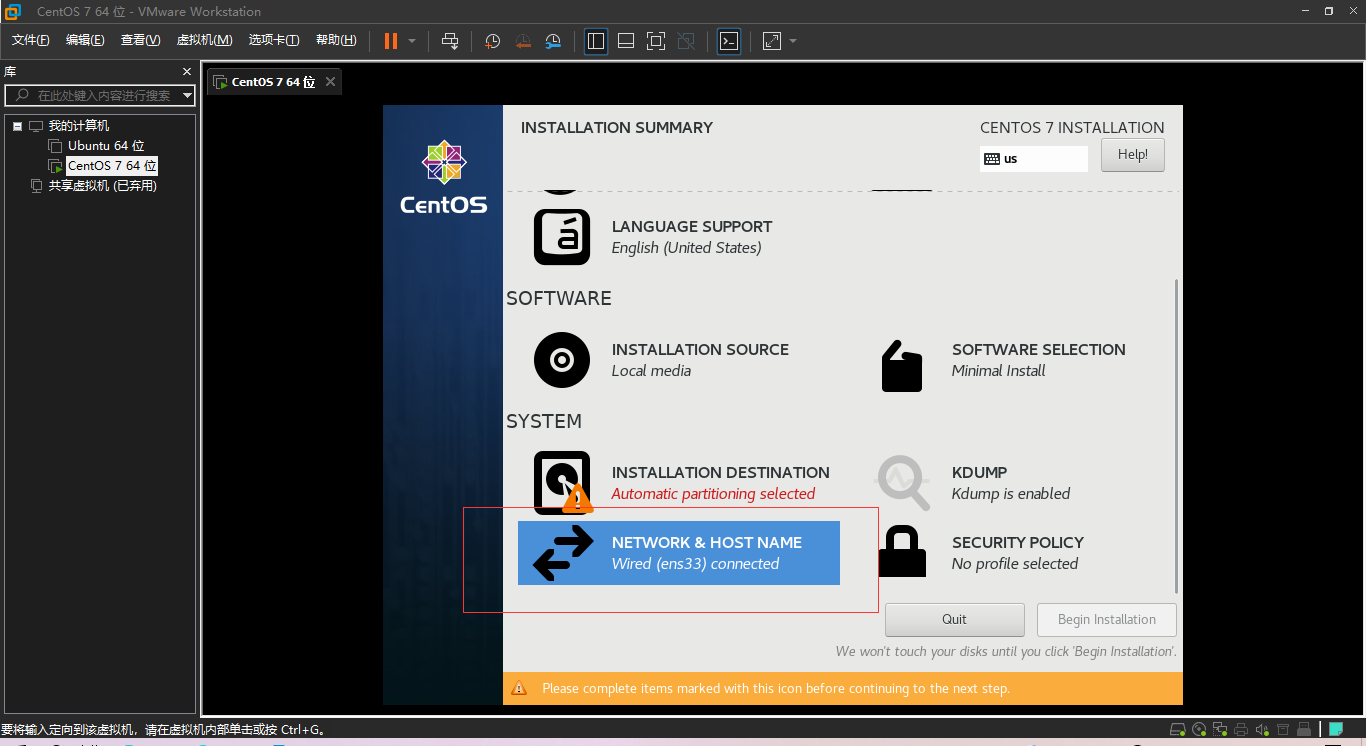This screenshot has height=746, width=1366.
Task: Click the Automatic partitioning selected text
Action: point(713,494)
